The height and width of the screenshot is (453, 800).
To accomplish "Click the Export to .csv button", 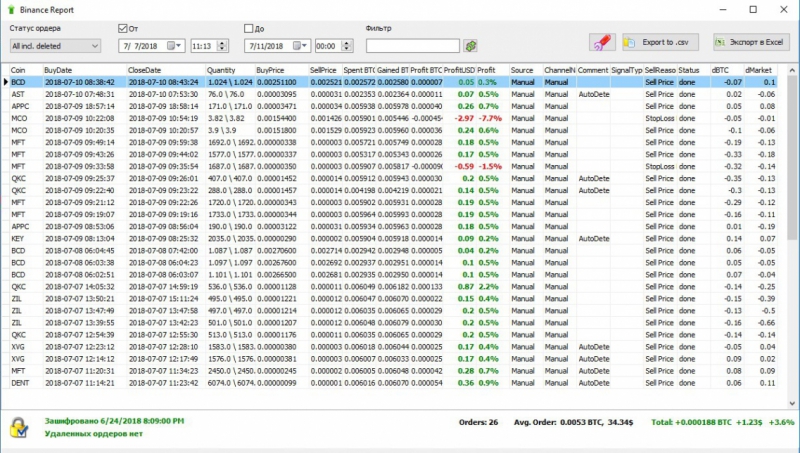I will [662, 42].
